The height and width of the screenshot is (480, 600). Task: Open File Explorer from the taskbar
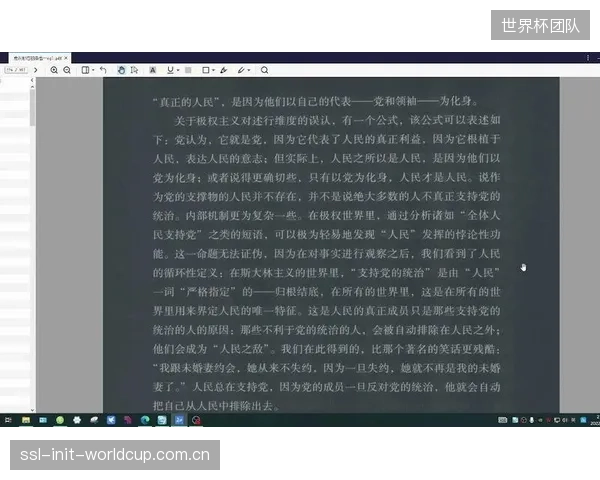(x=26, y=420)
